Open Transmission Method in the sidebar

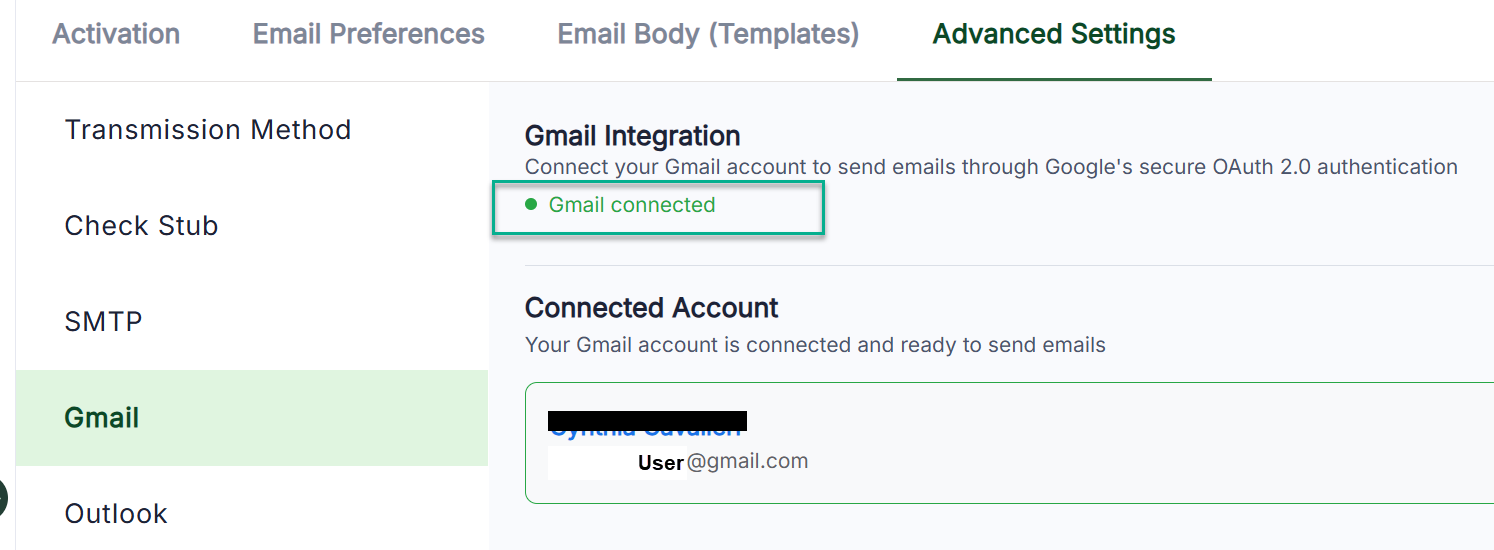208,130
